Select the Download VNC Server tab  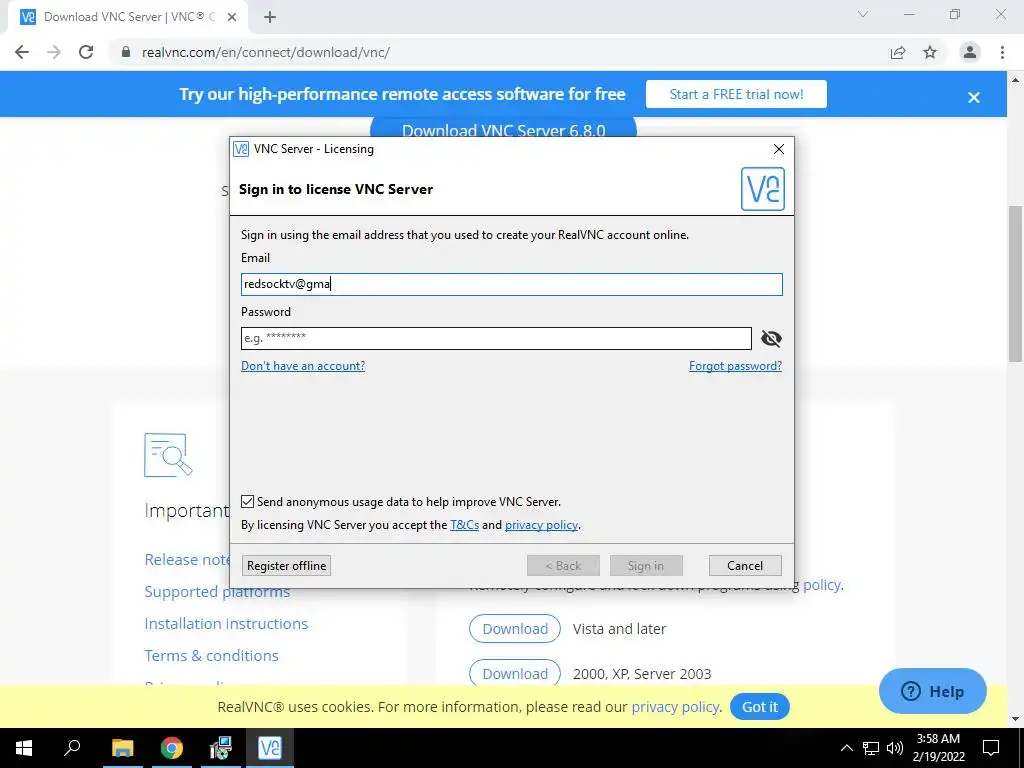tap(127, 17)
